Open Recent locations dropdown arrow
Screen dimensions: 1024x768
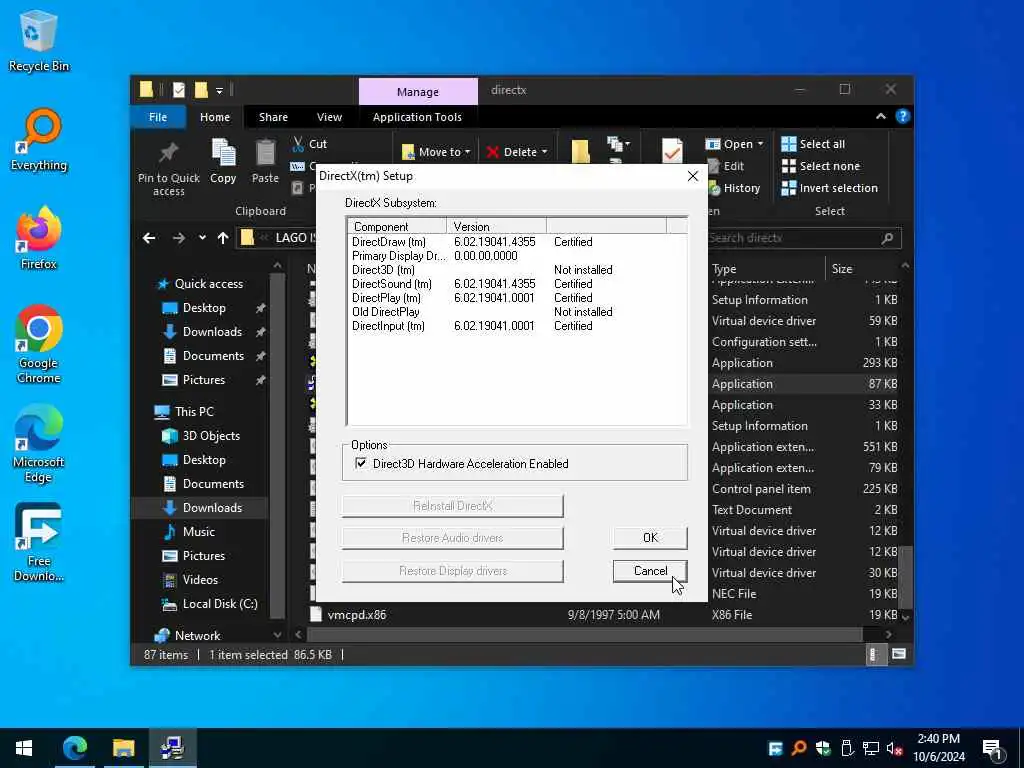pyautogui.click(x=202, y=238)
